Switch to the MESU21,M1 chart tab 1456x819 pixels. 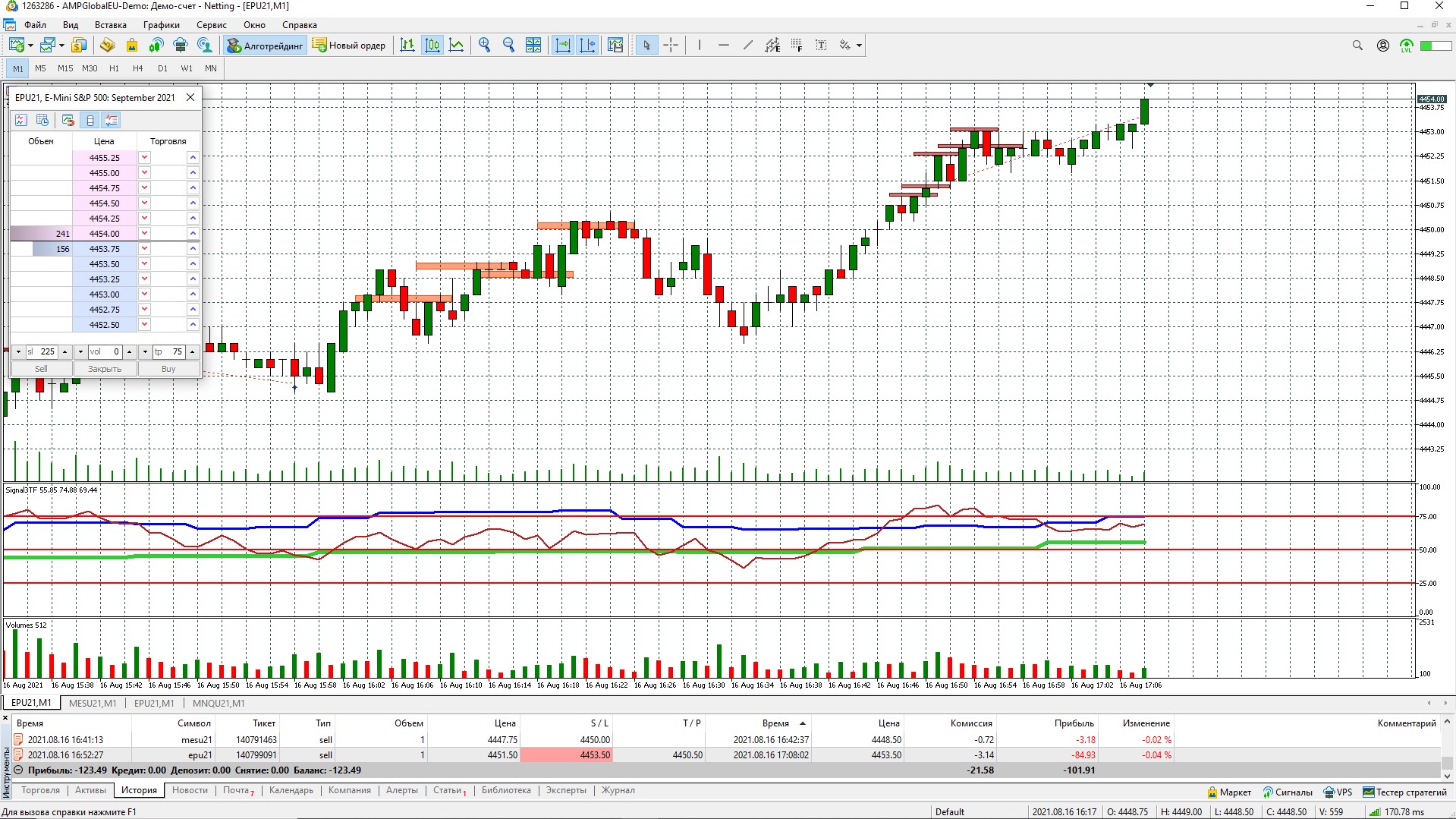coord(93,703)
